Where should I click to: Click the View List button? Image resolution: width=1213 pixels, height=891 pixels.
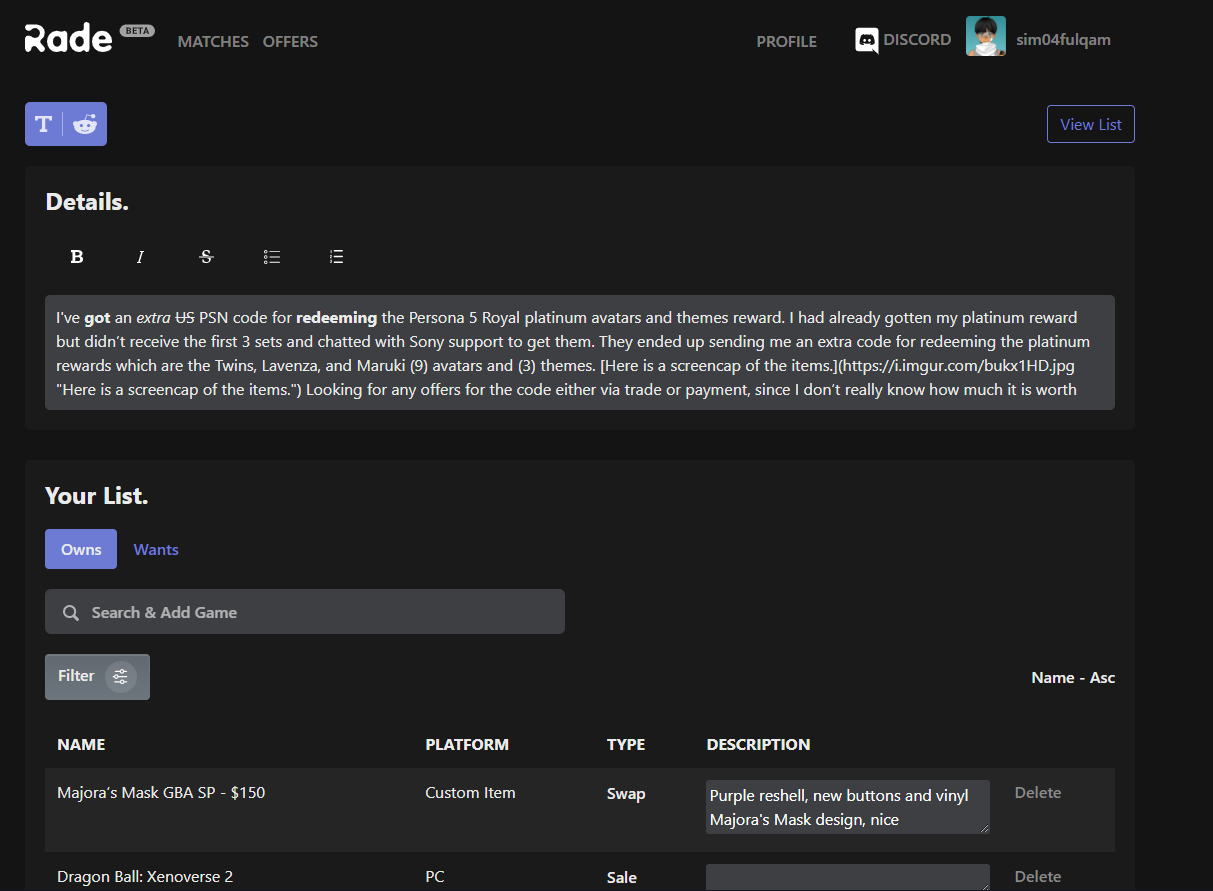pyautogui.click(x=1090, y=124)
